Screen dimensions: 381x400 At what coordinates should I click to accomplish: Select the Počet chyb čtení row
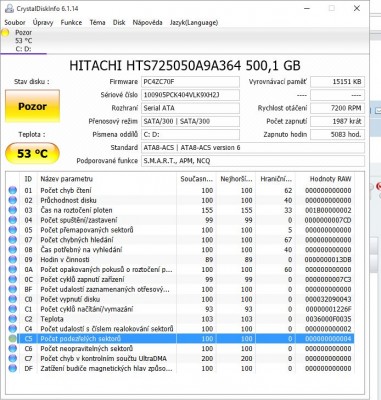click(x=180, y=190)
